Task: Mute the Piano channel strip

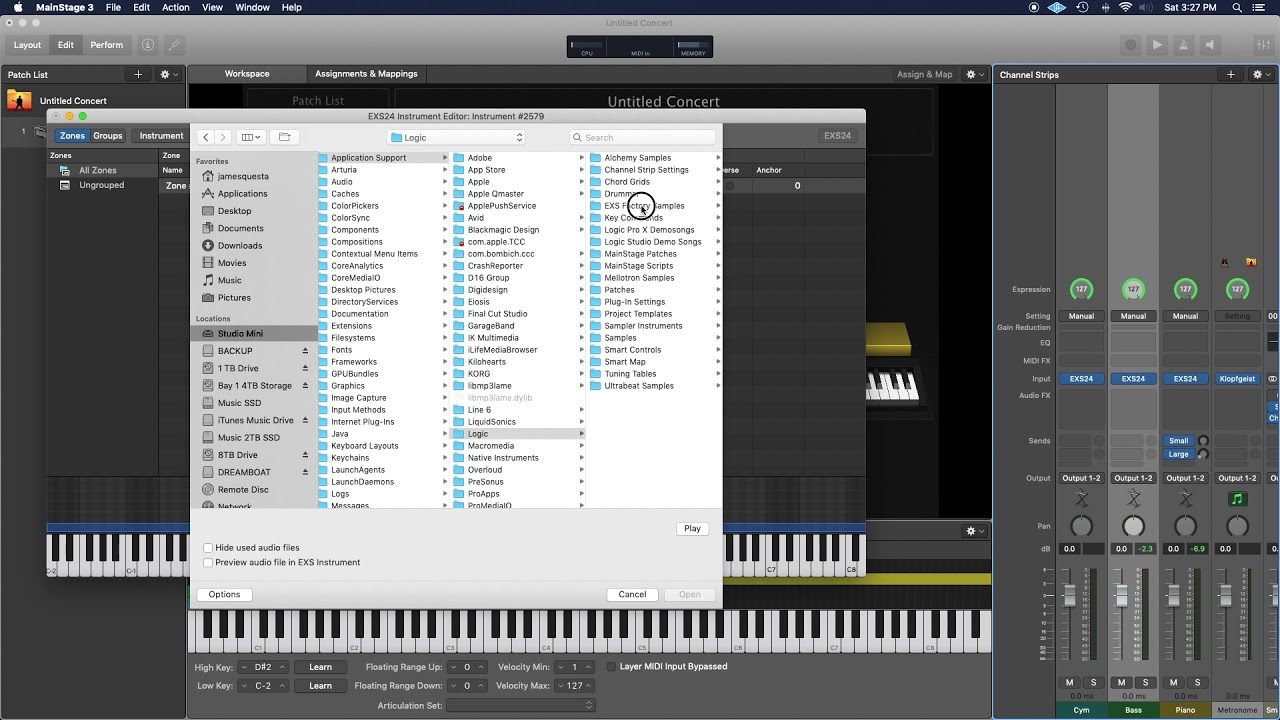Action: [1173, 683]
